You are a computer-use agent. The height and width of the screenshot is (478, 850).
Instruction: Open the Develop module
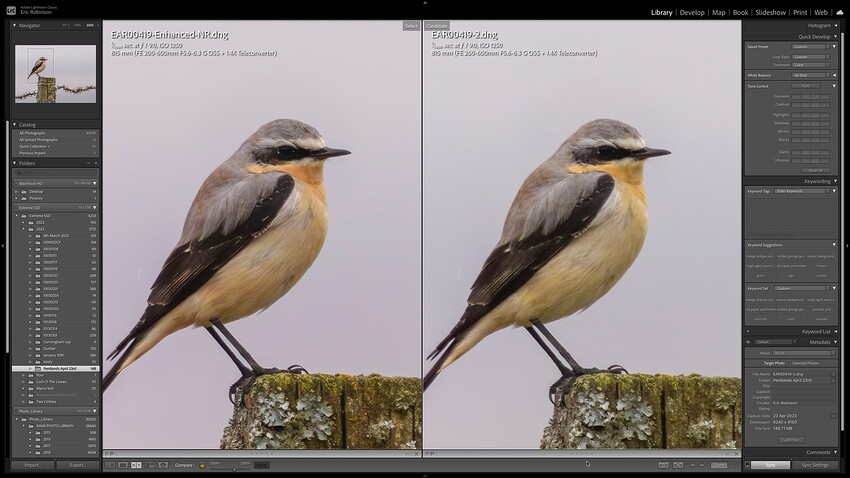point(692,13)
